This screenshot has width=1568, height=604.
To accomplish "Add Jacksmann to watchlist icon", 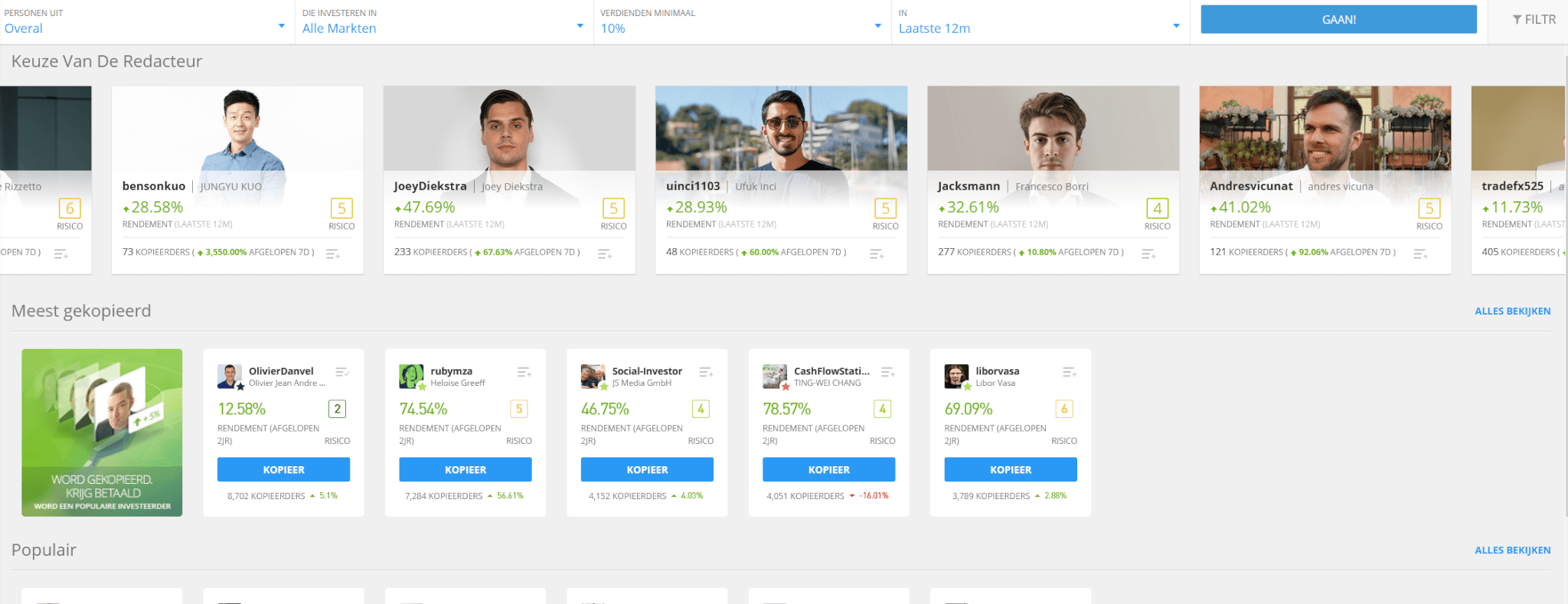I will coord(1148,253).
